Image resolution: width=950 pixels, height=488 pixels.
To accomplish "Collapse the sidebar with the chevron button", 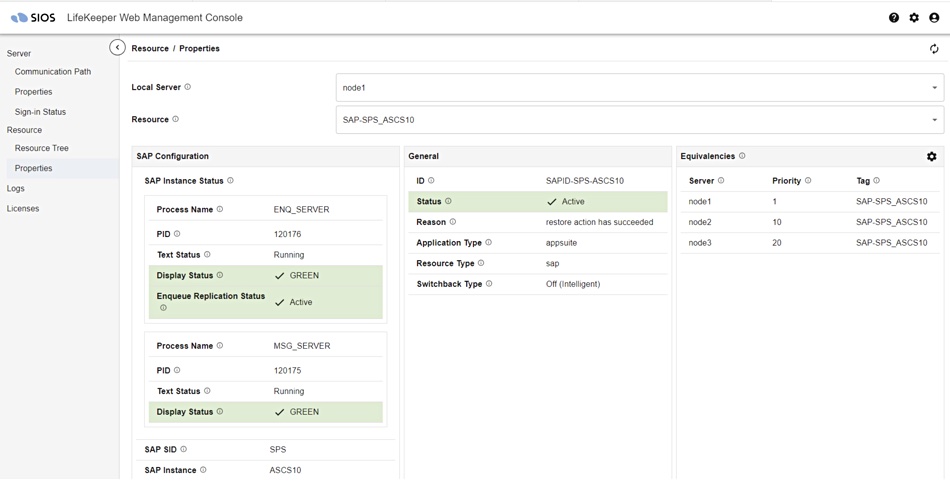I will click(x=117, y=47).
